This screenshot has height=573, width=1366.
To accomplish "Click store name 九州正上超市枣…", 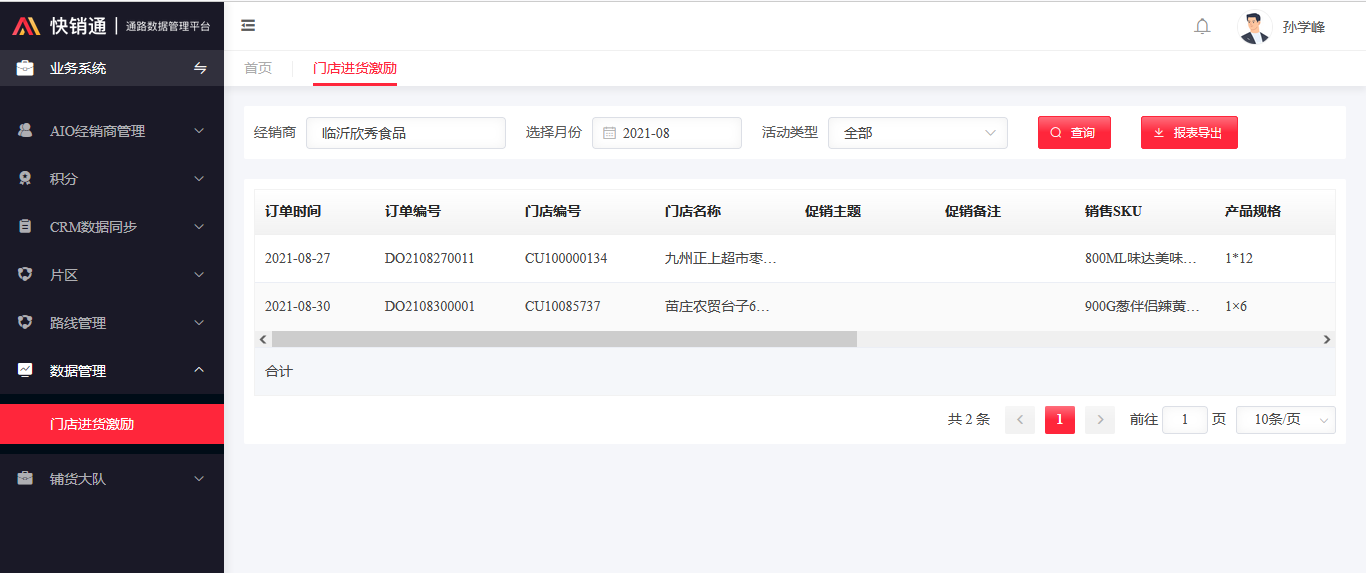I will 721,258.
